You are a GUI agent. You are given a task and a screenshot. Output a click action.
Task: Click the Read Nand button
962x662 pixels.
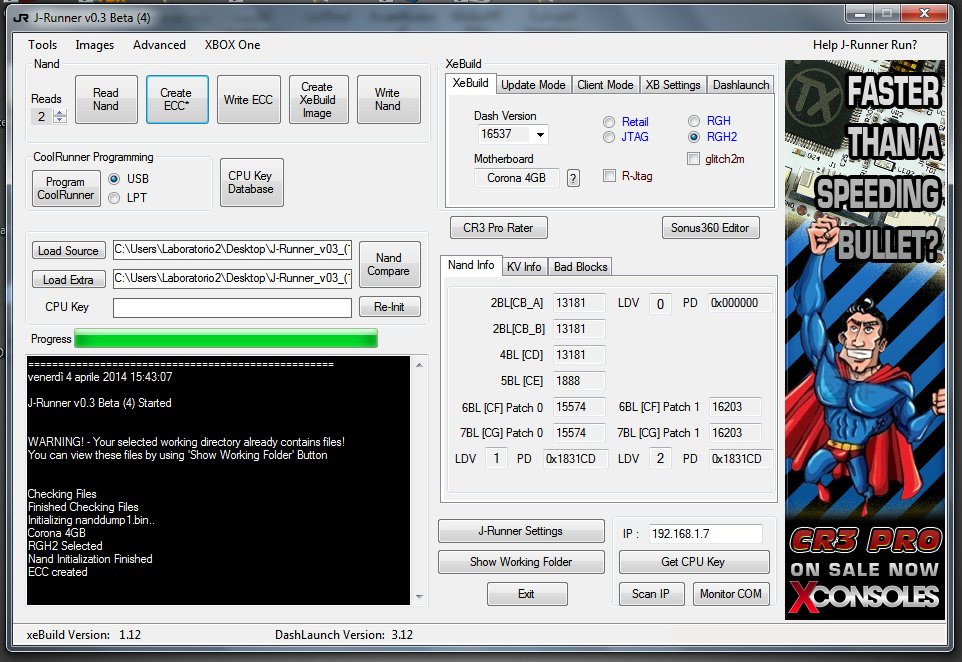106,99
